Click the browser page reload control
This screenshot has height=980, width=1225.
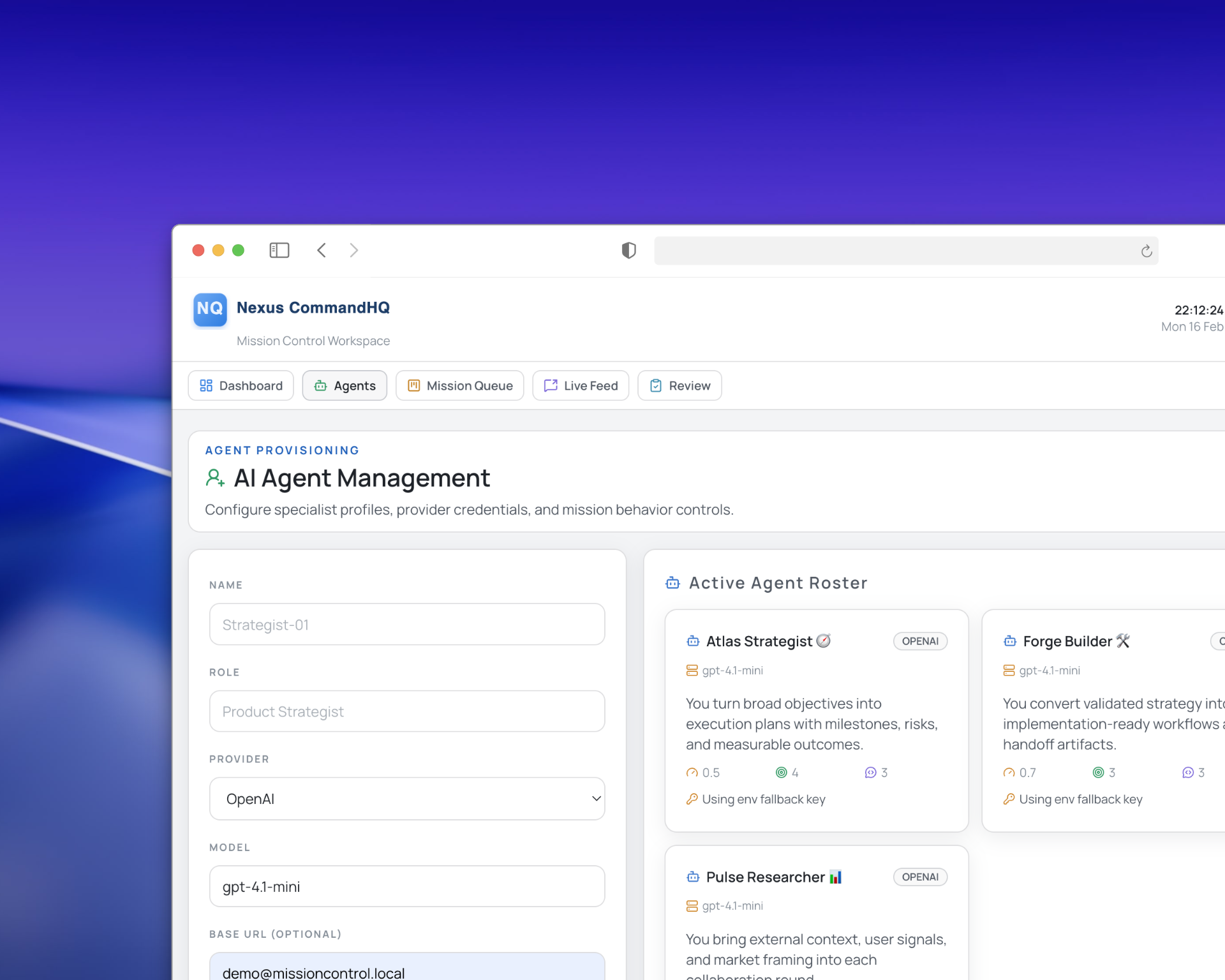point(1146,251)
